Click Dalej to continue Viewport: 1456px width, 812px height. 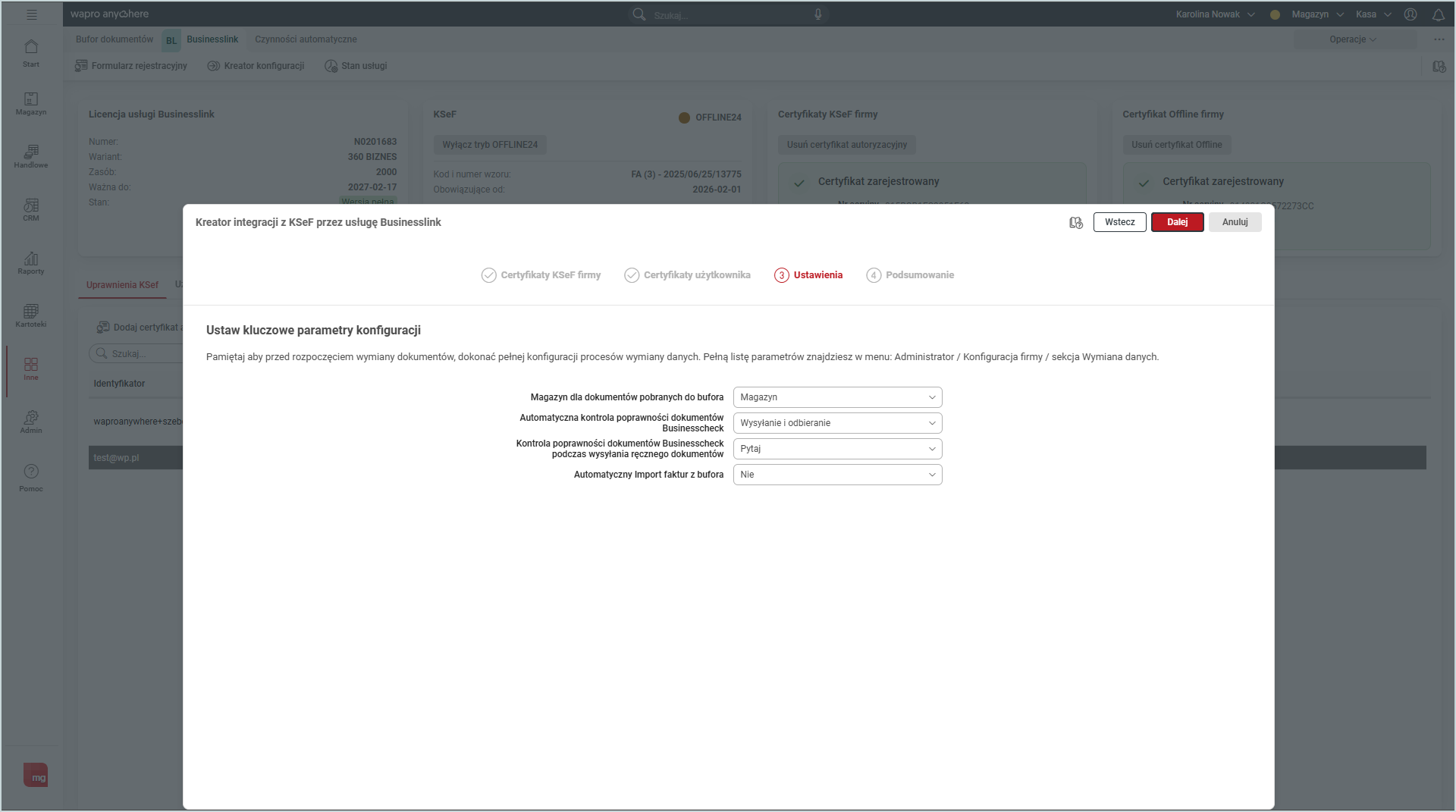coord(1177,222)
